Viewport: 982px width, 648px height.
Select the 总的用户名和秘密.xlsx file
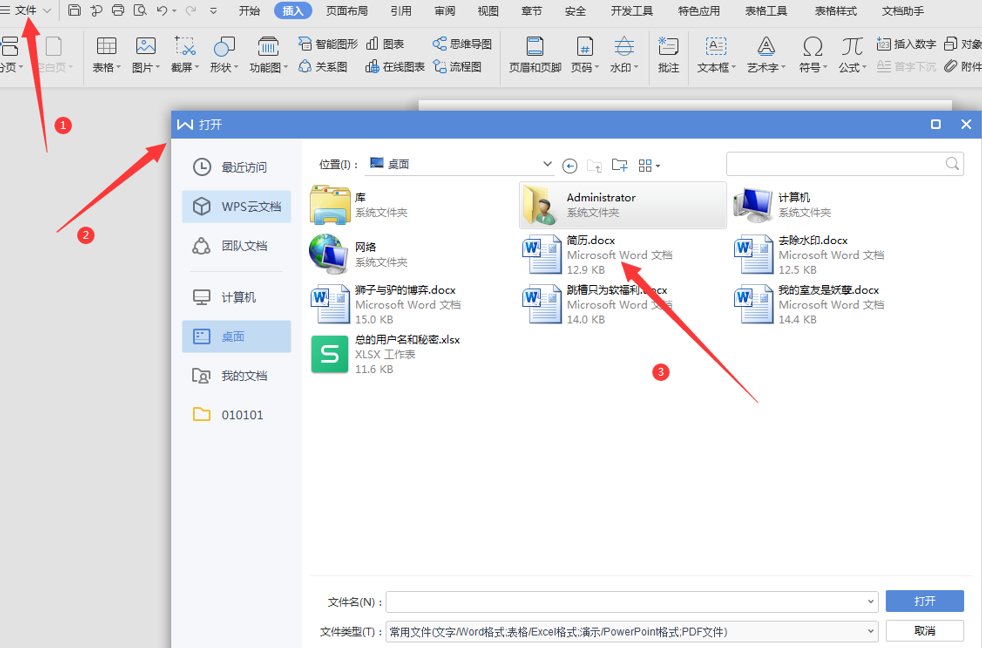[411, 354]
